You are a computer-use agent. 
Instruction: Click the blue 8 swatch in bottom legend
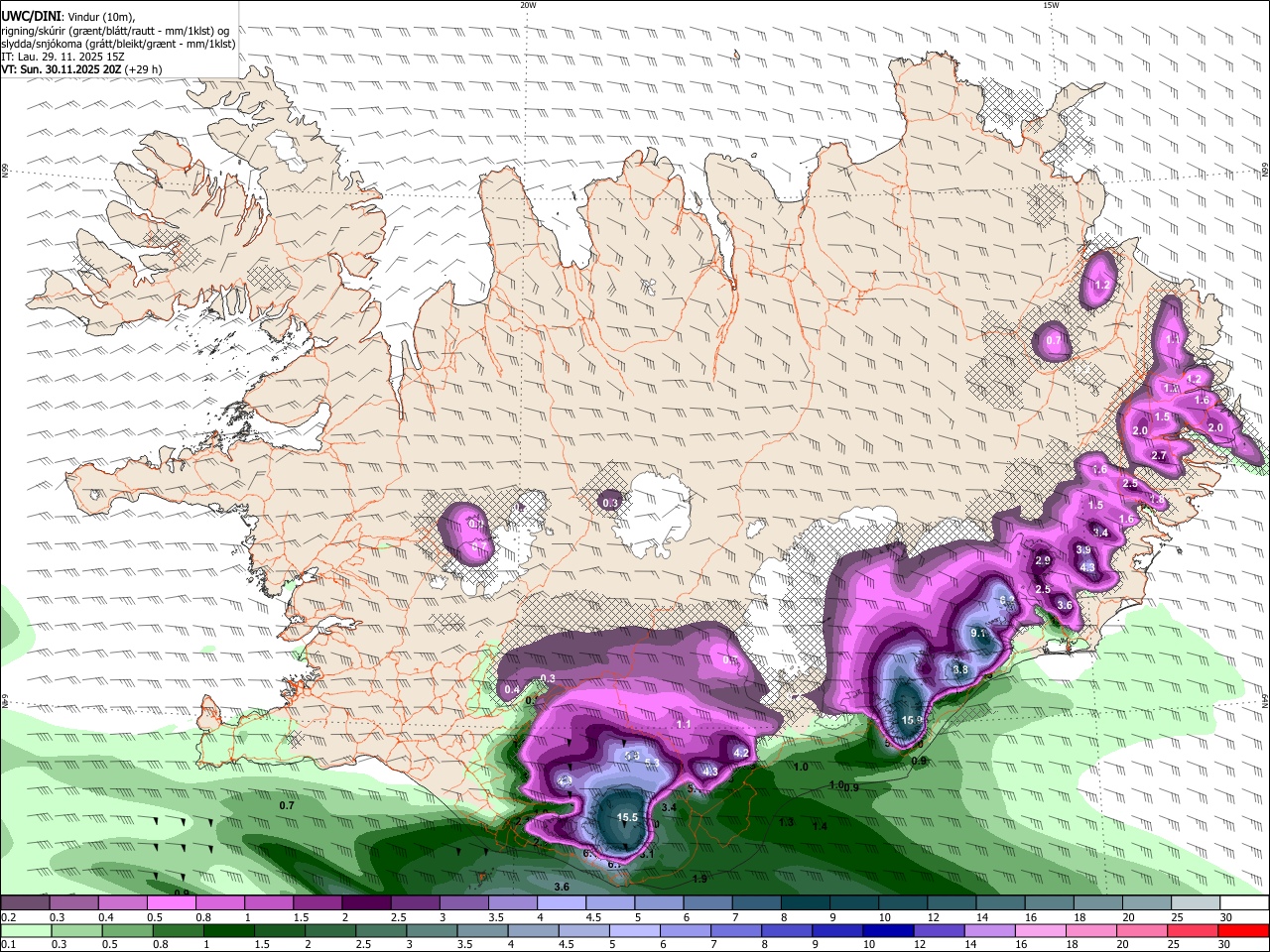point(789,931)
